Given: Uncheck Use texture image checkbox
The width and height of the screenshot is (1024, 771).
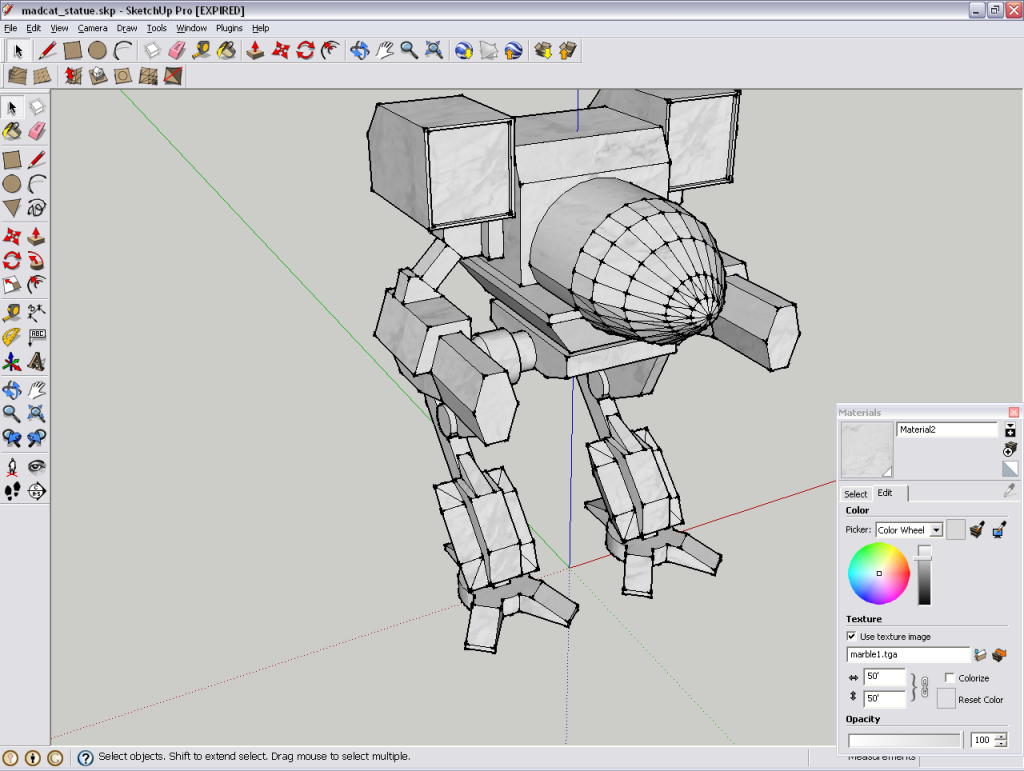Looking at the screenshot, I should [x=851, y=636].
